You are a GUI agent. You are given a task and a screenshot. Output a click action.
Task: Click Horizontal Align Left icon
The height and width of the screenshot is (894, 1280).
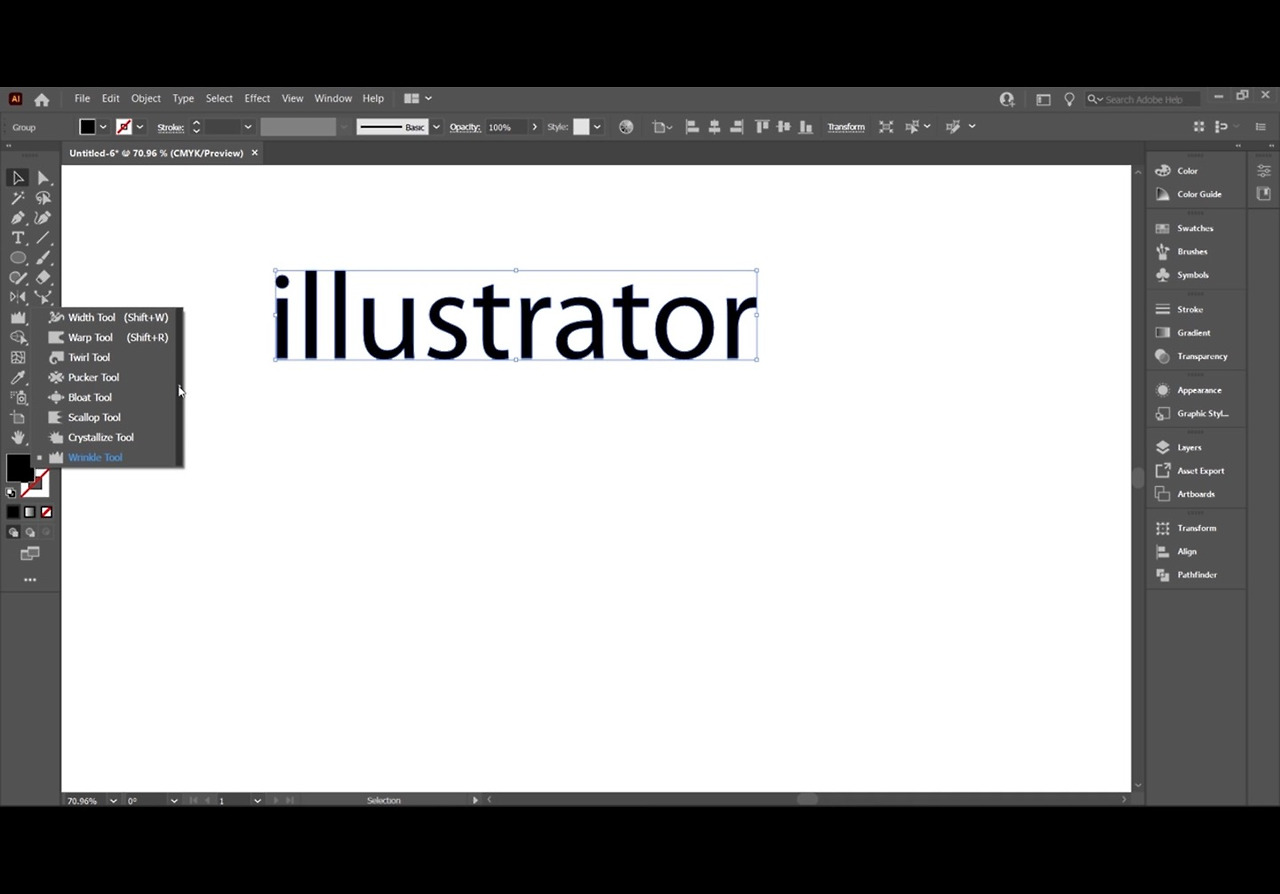pyautogui.click(x=691, y=127)
